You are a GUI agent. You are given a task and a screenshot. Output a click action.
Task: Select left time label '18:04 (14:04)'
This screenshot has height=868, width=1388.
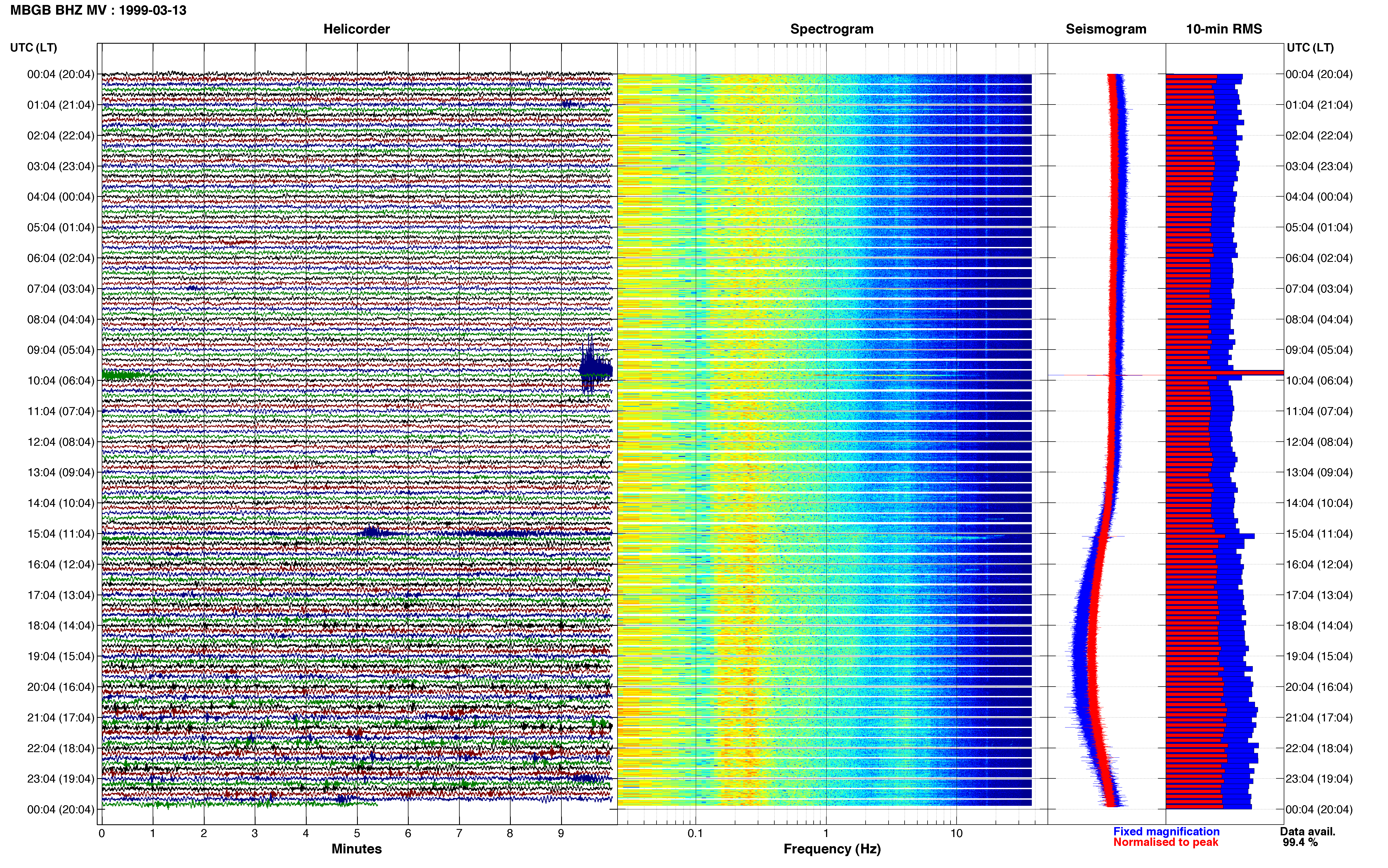[x=61, y=626]
